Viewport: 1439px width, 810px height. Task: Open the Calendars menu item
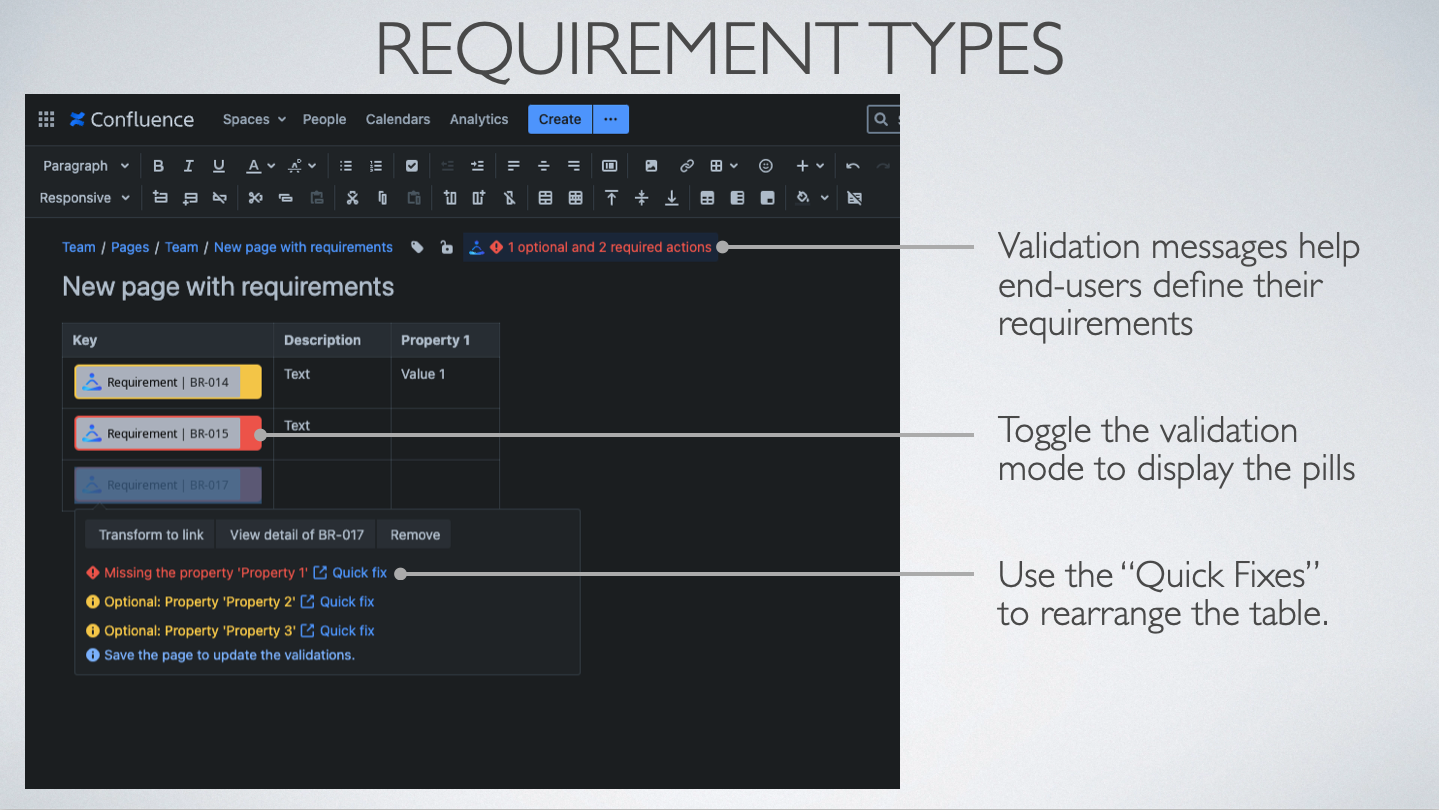(397, 119)
